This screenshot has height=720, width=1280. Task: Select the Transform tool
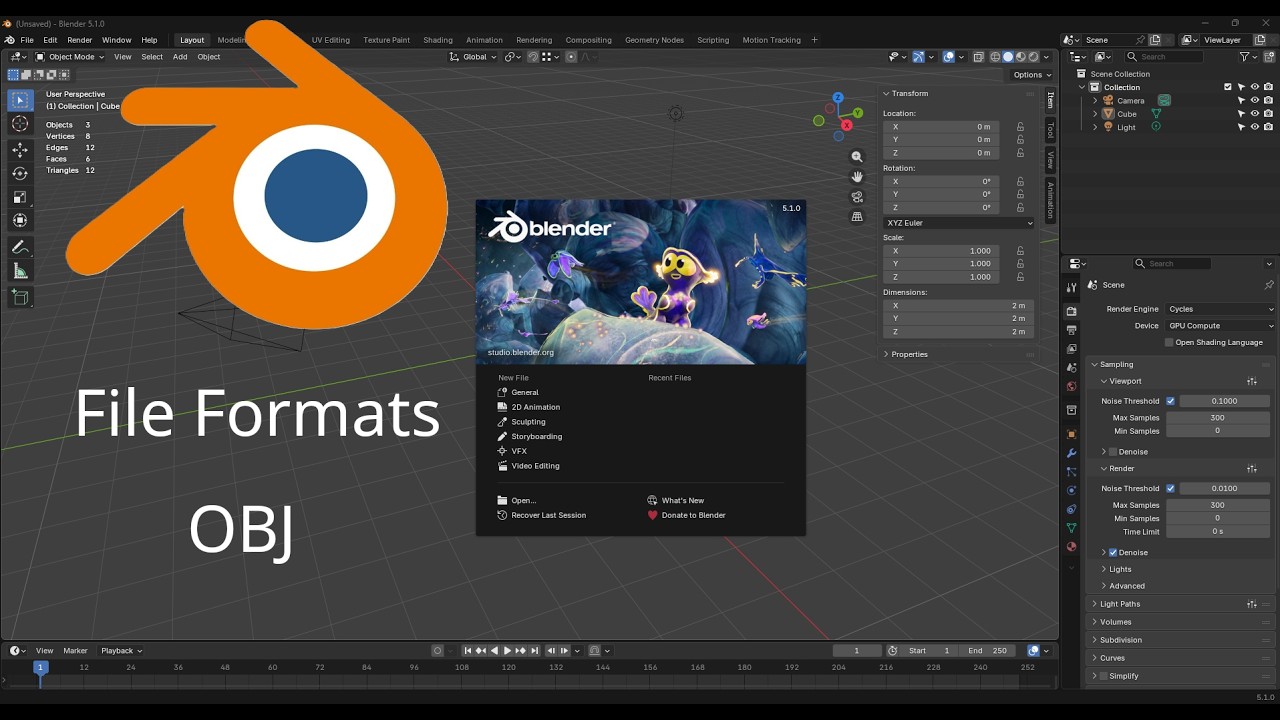coord(20,220)
